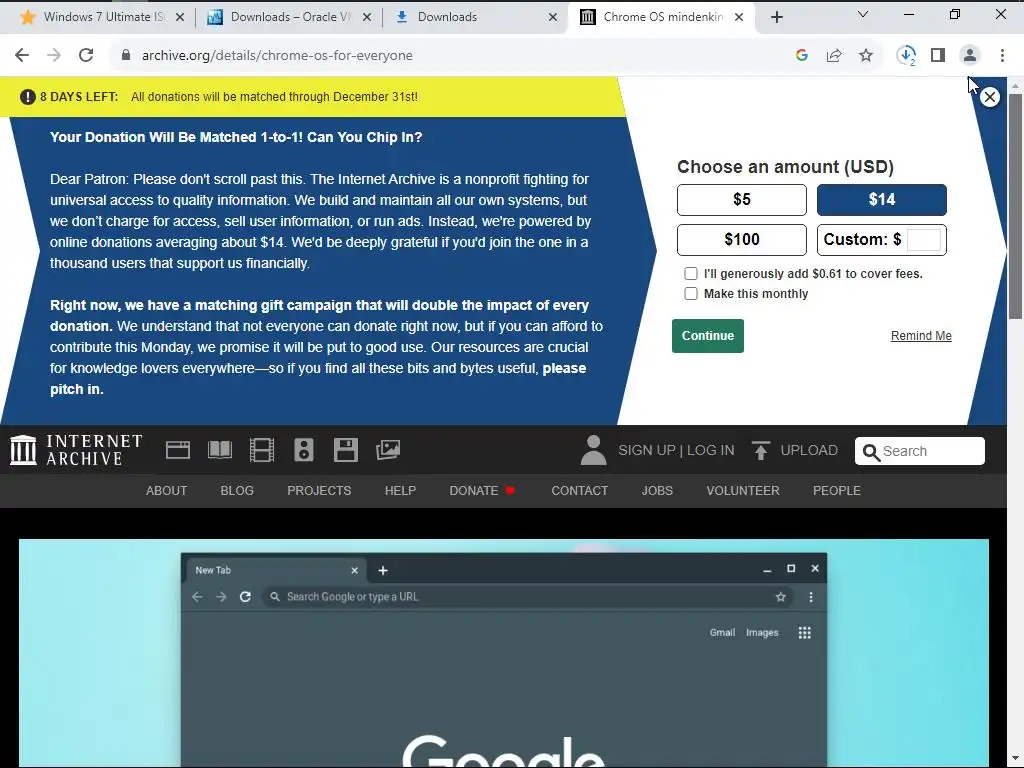
Task: Select the $14 donation amount
Action: [x=882, y=200]
